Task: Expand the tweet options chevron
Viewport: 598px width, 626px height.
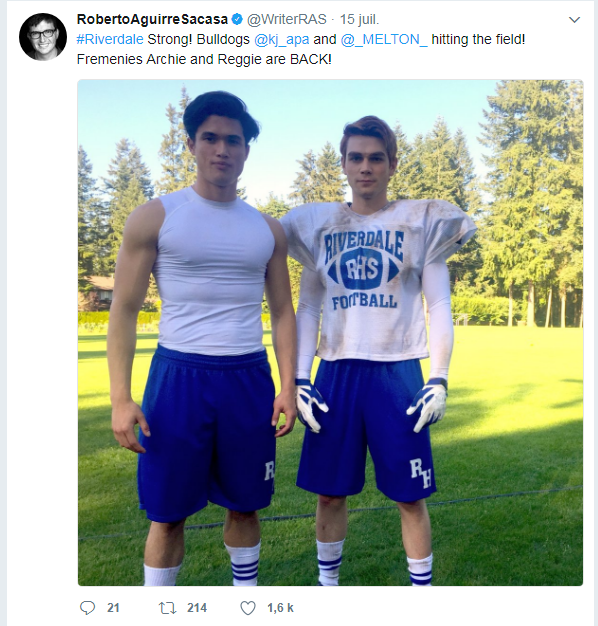Action: (574, 20)
